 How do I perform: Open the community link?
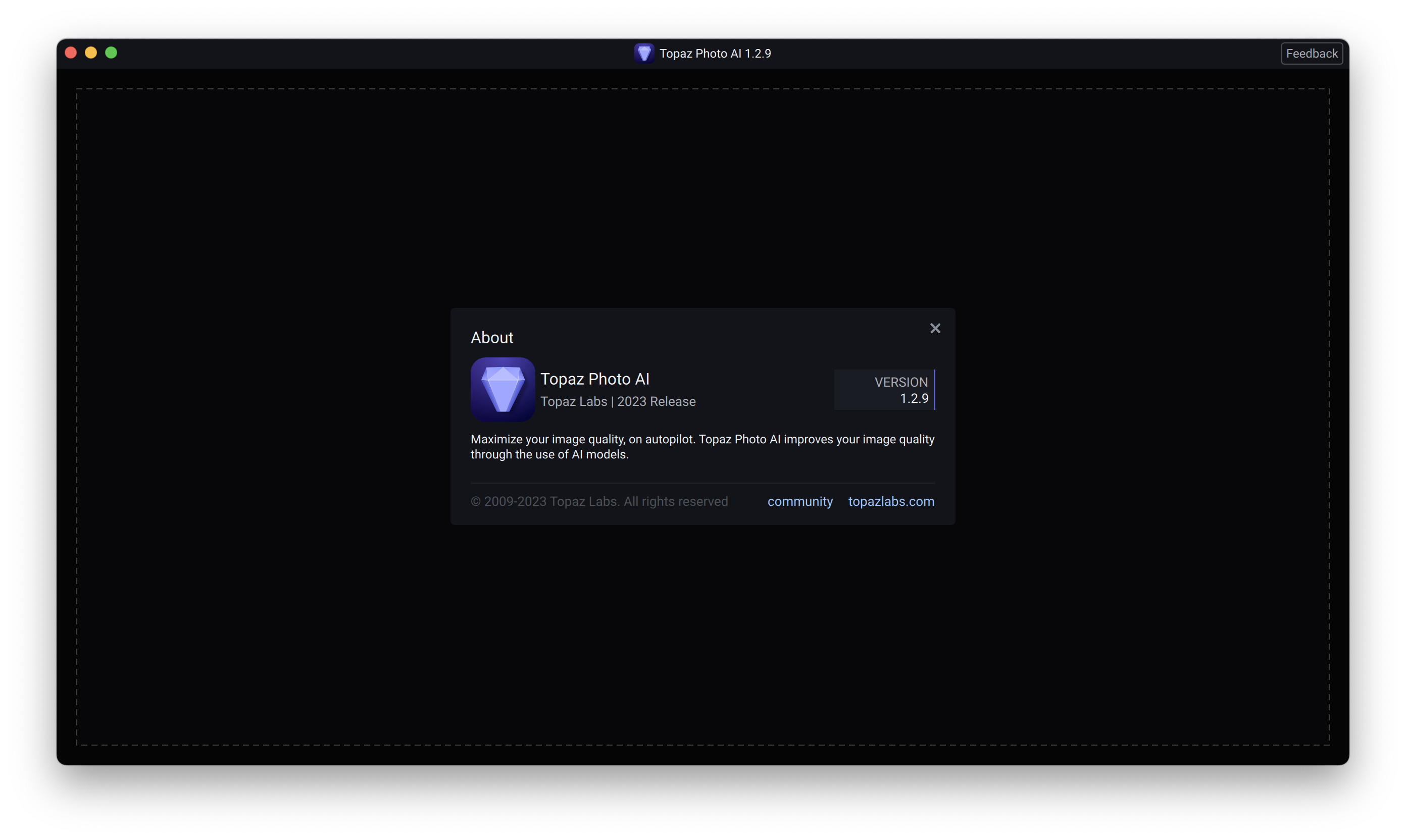coord(799,501)
